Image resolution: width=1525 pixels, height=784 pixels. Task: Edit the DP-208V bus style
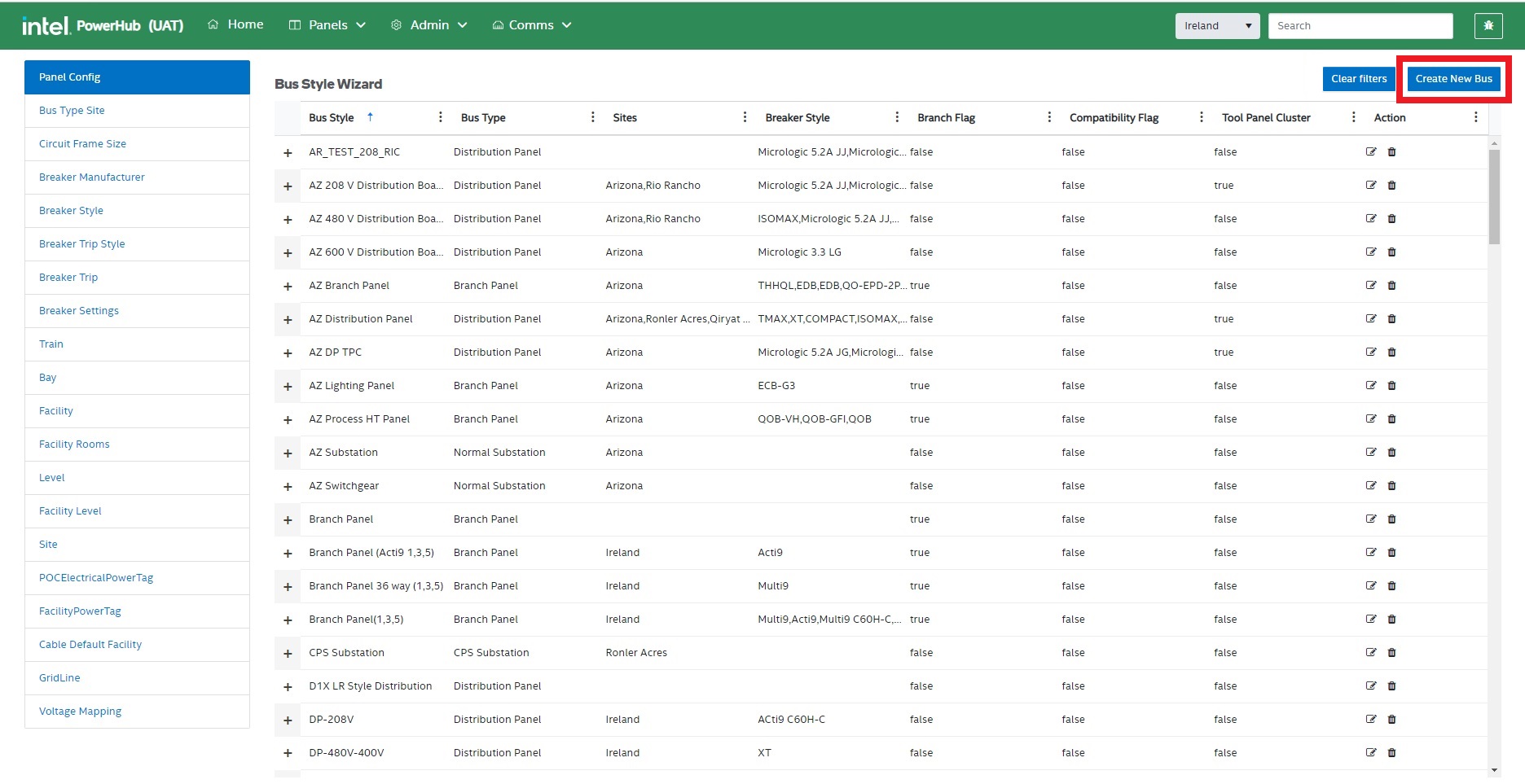point(1371,720)
